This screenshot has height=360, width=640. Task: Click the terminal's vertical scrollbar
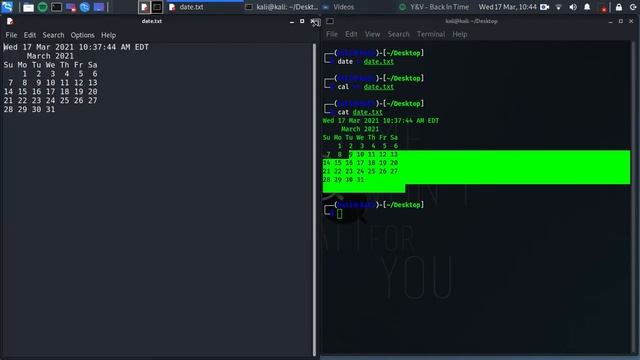[634, 197]
